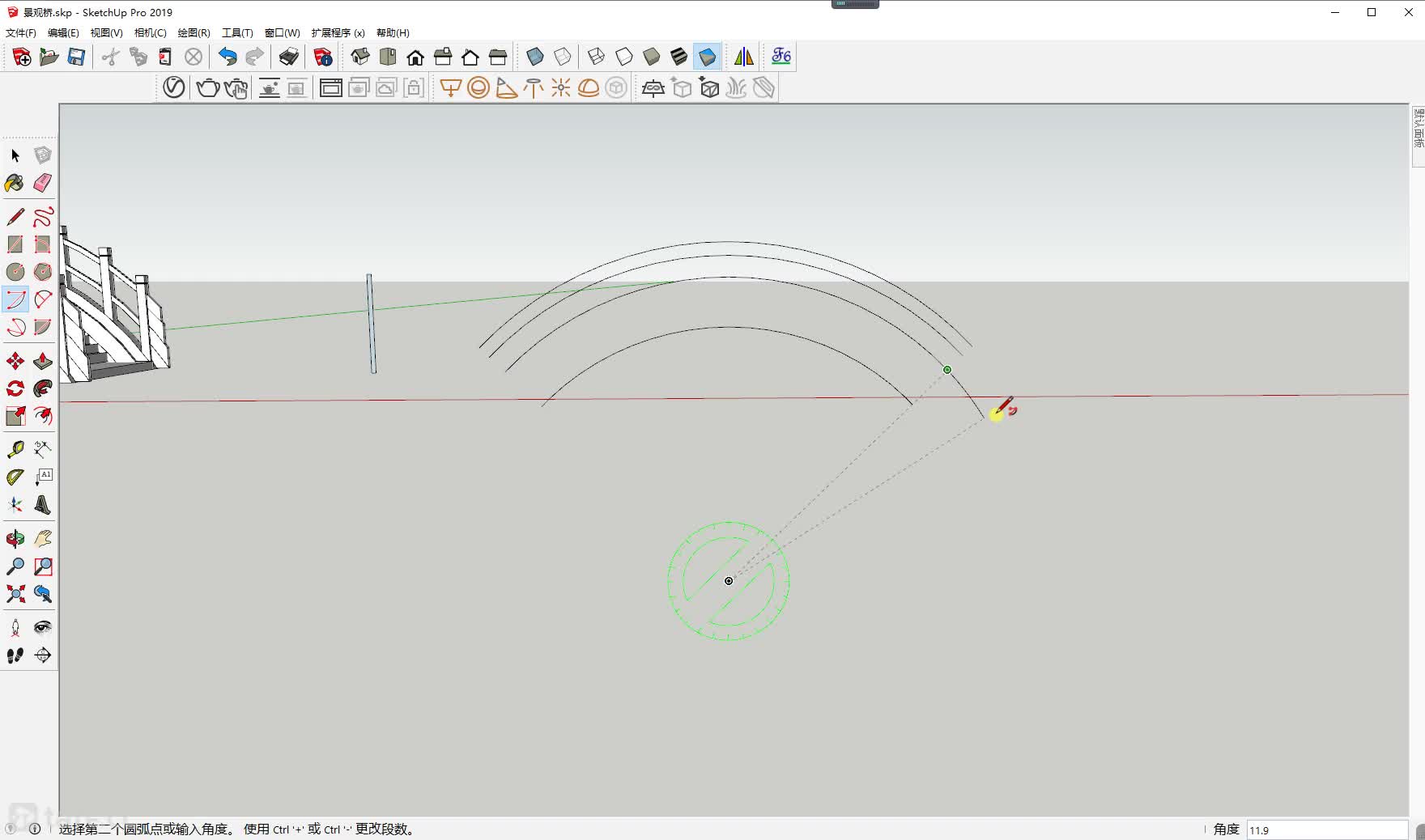Click the Zoom Extents tool
This screenshot has height=840, width=1425.
click(x=15, y=594)
